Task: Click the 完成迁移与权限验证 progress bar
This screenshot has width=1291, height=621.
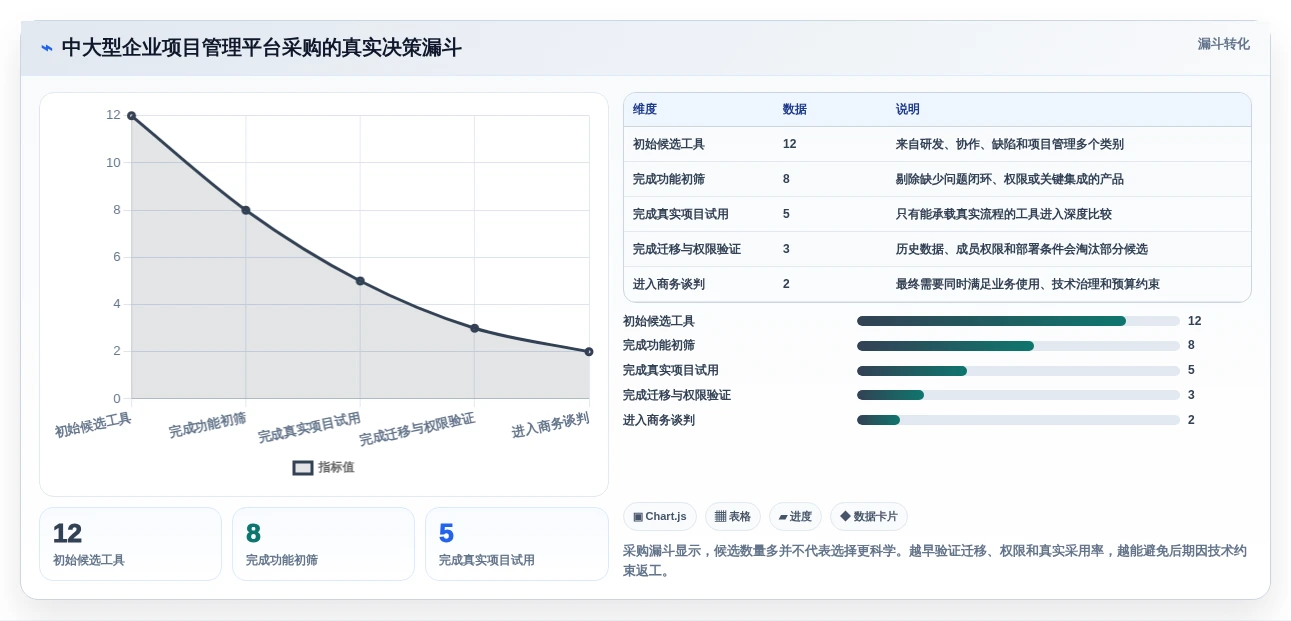Action: point(1018,395)
